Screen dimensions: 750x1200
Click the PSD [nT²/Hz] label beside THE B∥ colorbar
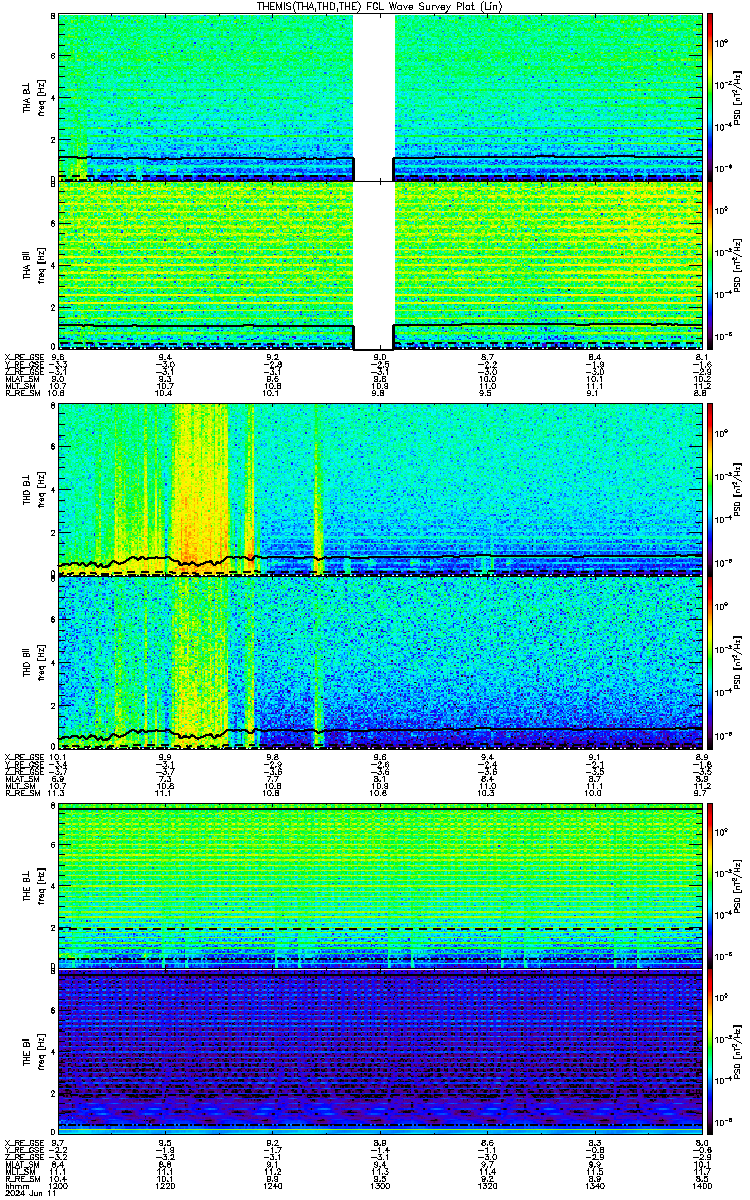(736, 1053)
